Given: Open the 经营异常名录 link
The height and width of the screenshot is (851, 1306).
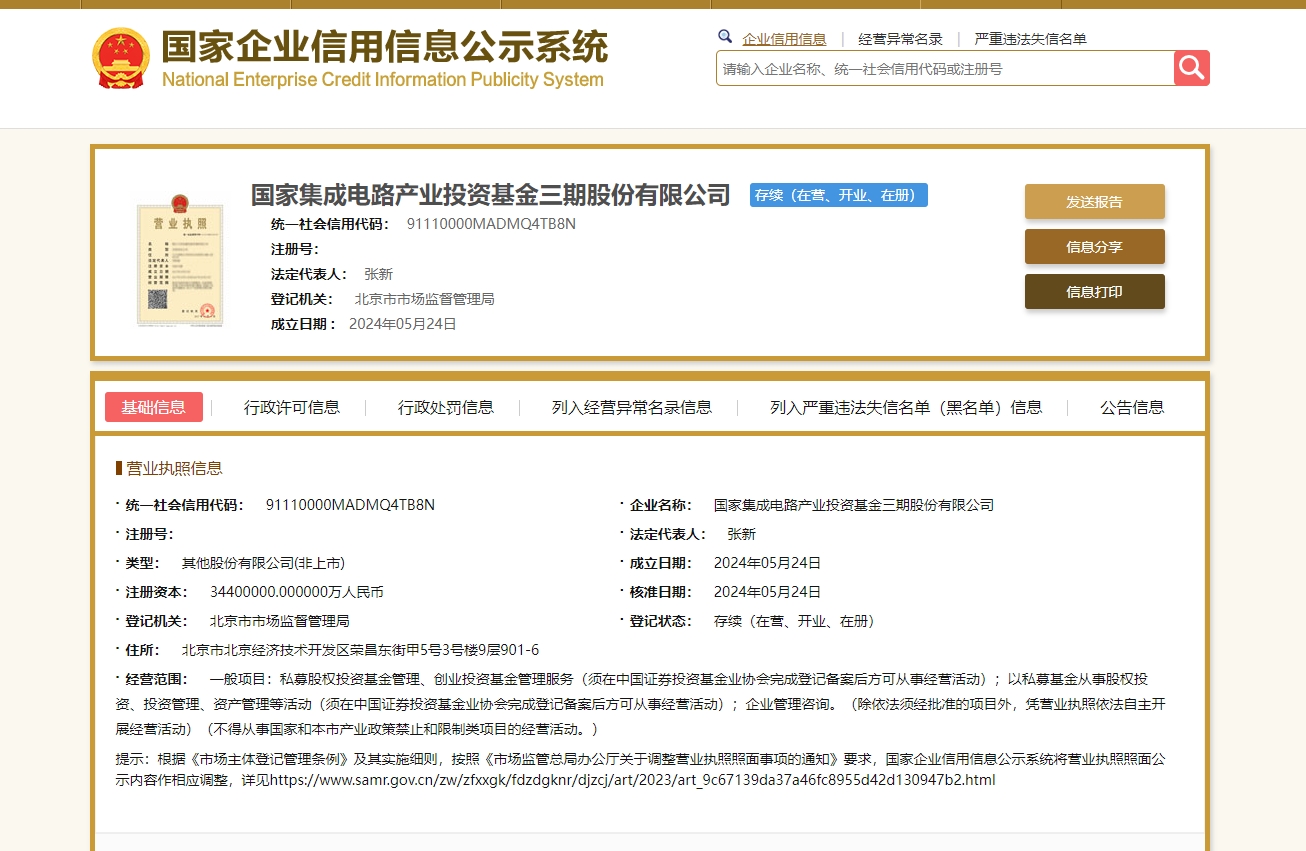Looking at the screenshot, I should click(899, 38).
